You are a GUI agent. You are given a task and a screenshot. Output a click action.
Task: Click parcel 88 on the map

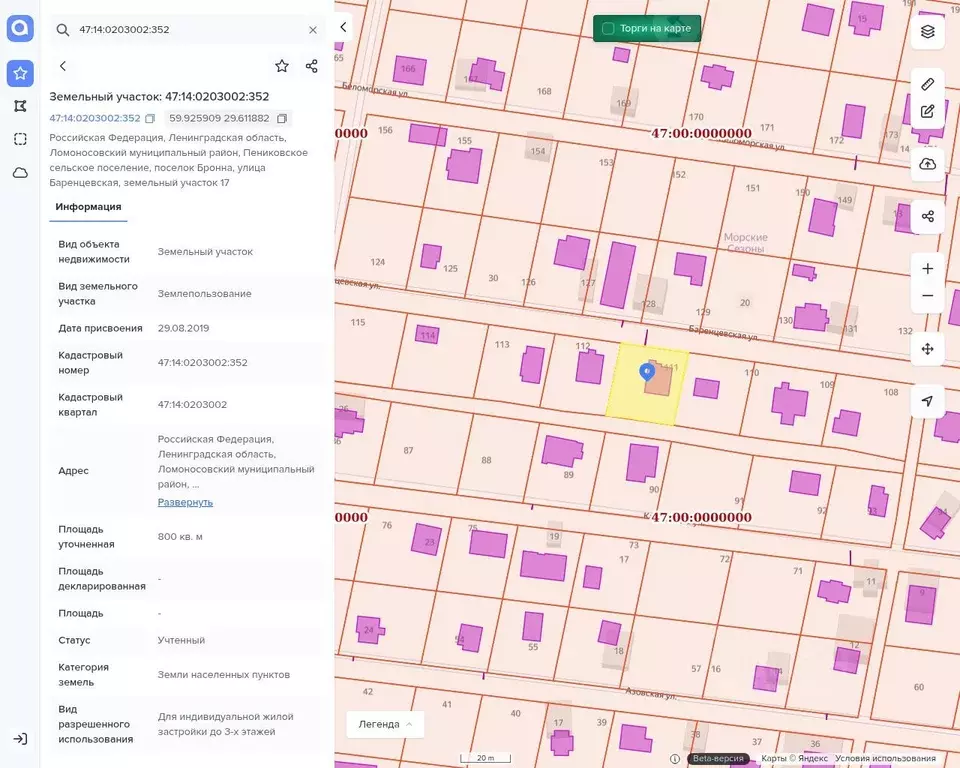(486, 461)
